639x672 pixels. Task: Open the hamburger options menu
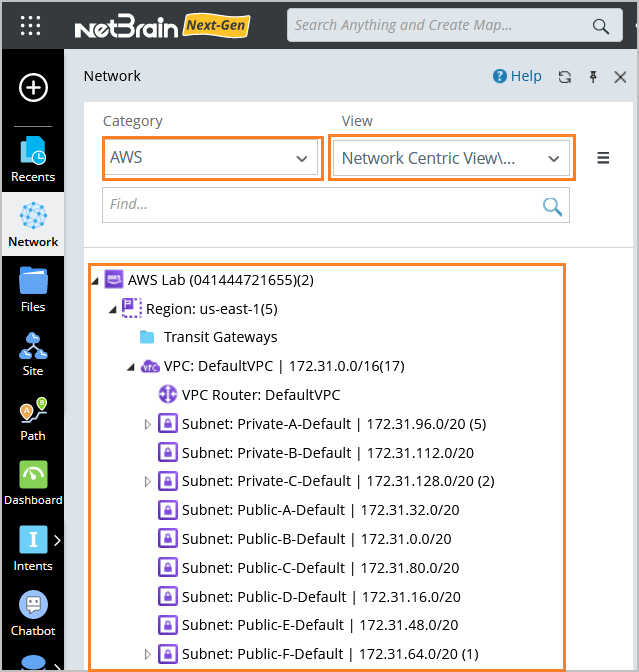603,158
